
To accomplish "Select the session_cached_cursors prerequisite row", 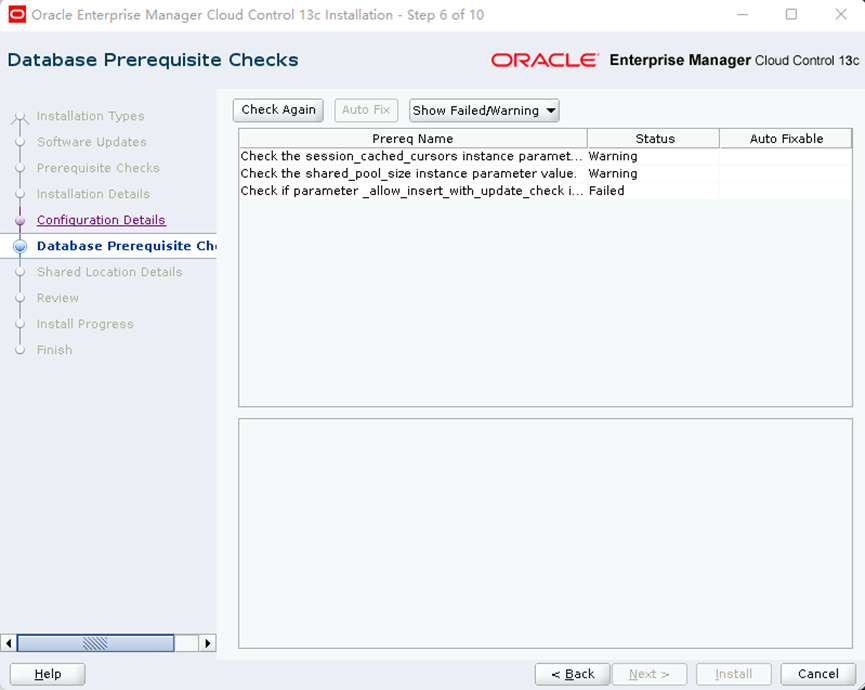I will 546,156.
